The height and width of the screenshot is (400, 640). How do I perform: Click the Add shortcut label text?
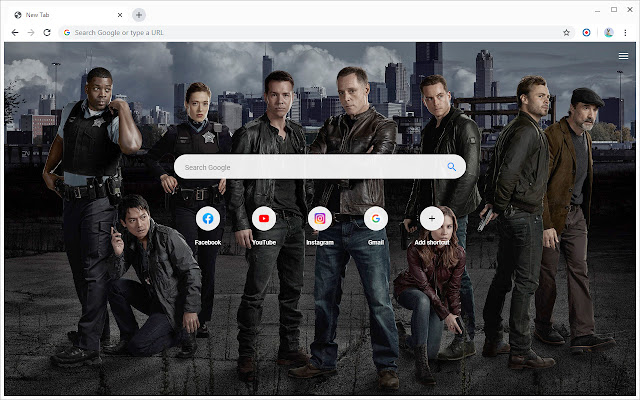(431, 242)
